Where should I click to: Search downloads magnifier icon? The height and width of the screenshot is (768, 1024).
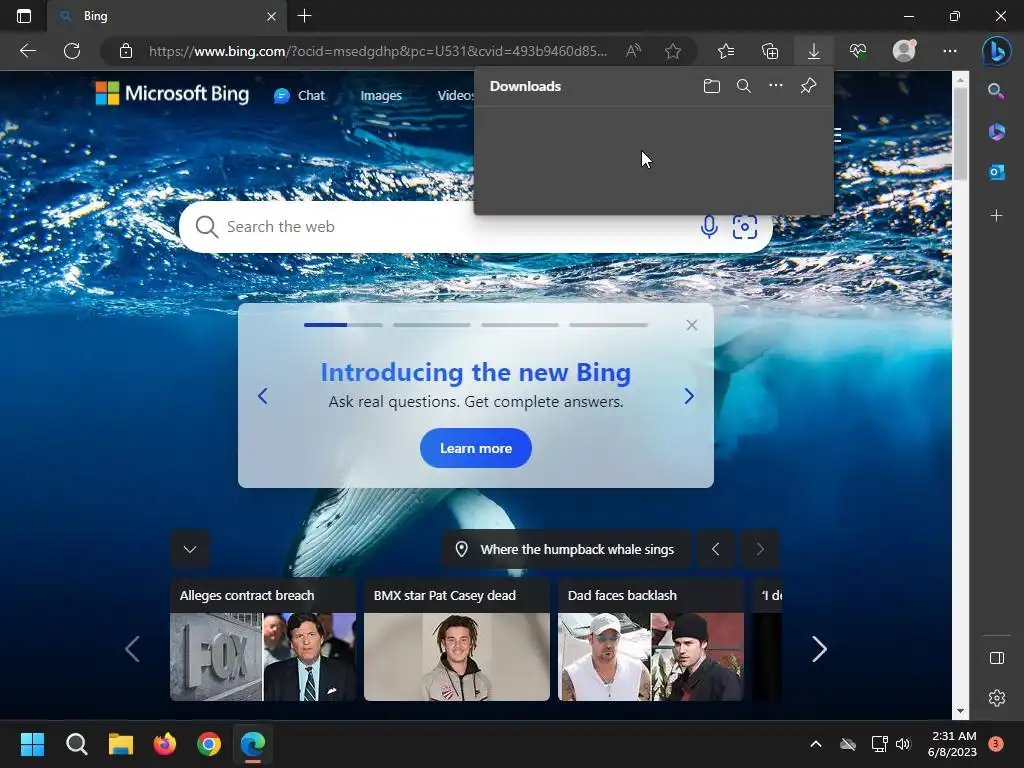[744, 86]
